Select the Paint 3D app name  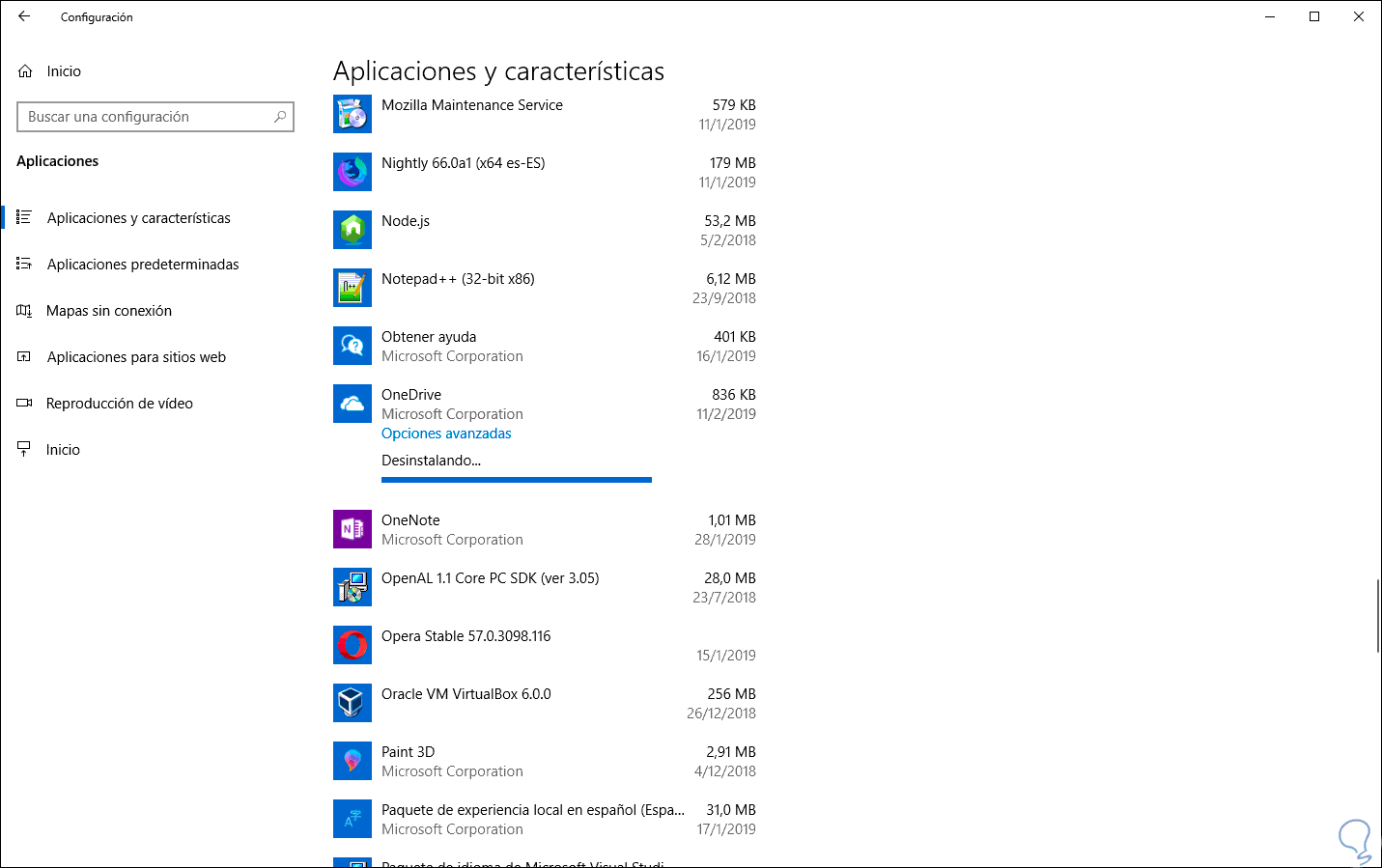point(409,752)
